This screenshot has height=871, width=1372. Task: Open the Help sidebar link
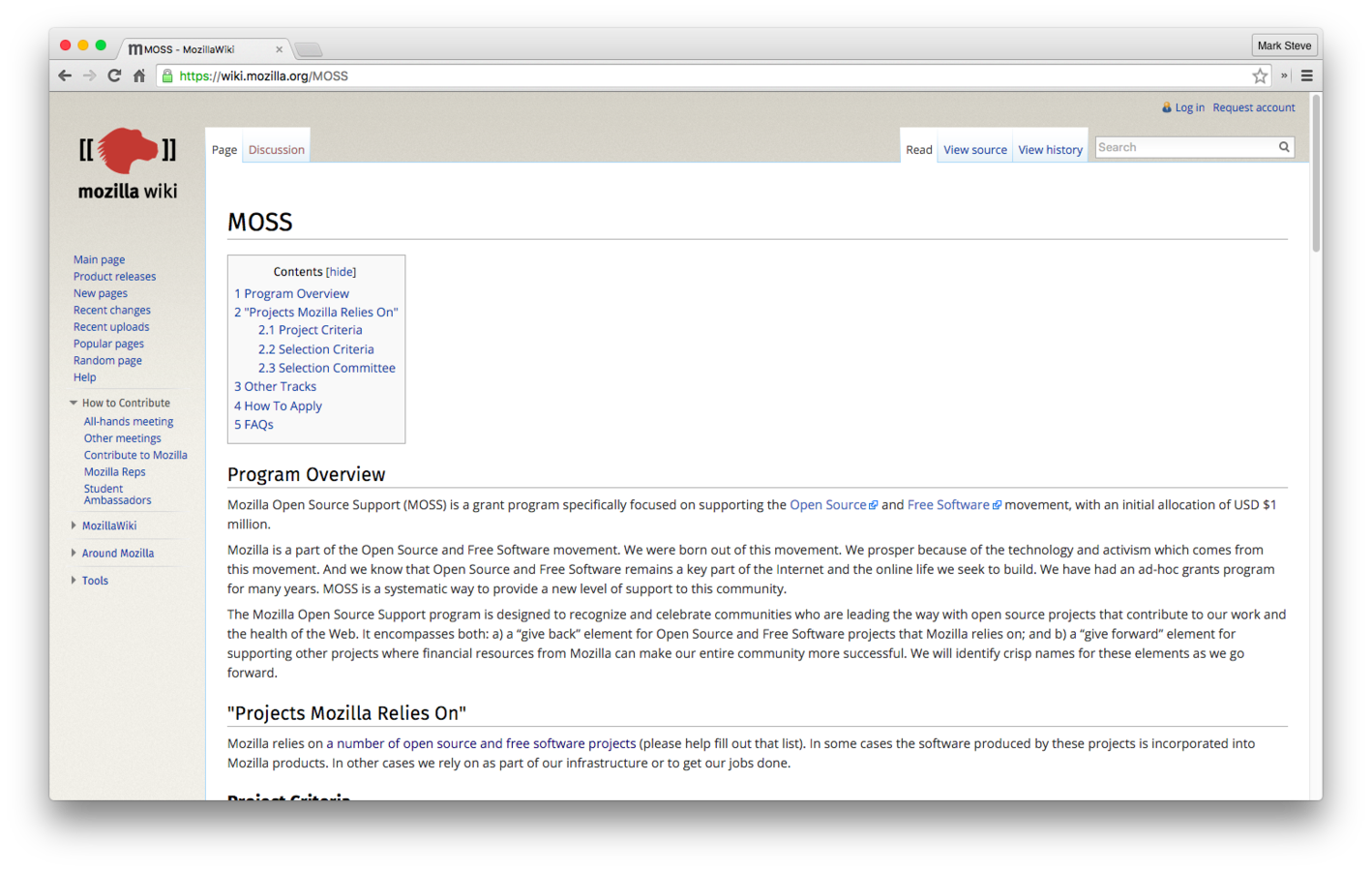point(85,377)
